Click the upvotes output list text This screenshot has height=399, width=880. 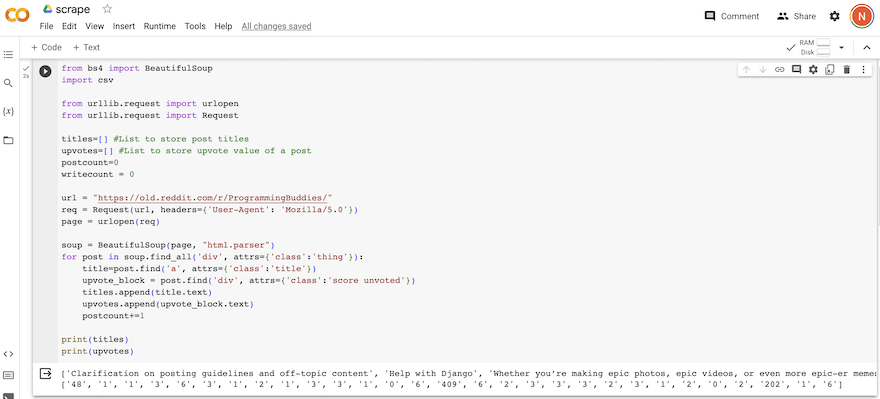pyautogui.click(x=452, y=384)
